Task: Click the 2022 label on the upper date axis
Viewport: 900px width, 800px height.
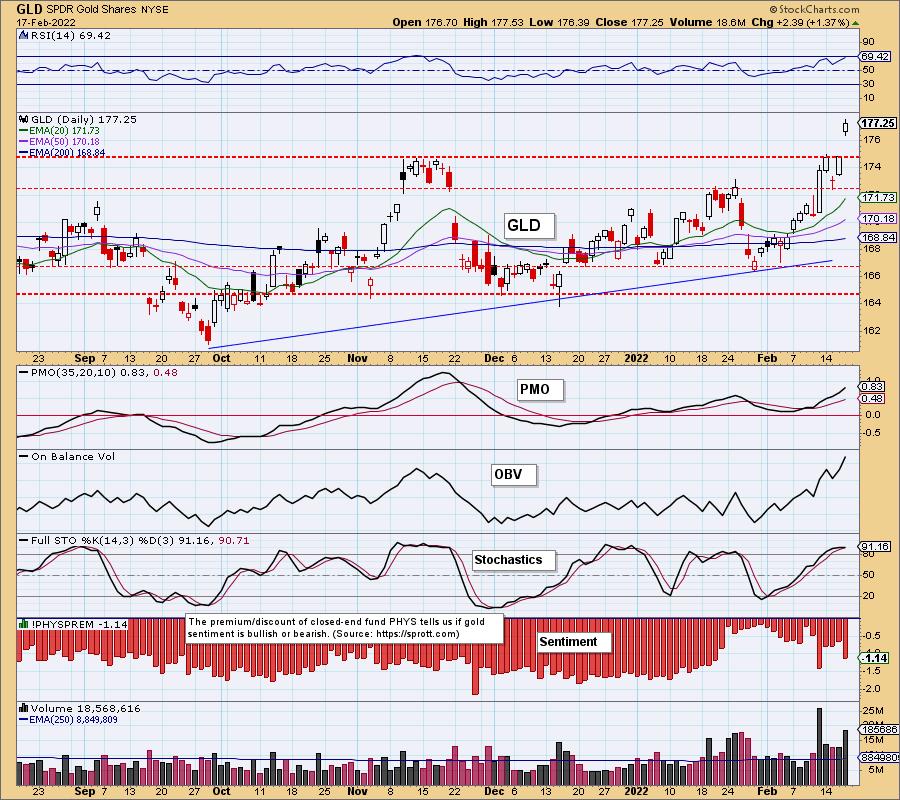Action: pos(637,359)
